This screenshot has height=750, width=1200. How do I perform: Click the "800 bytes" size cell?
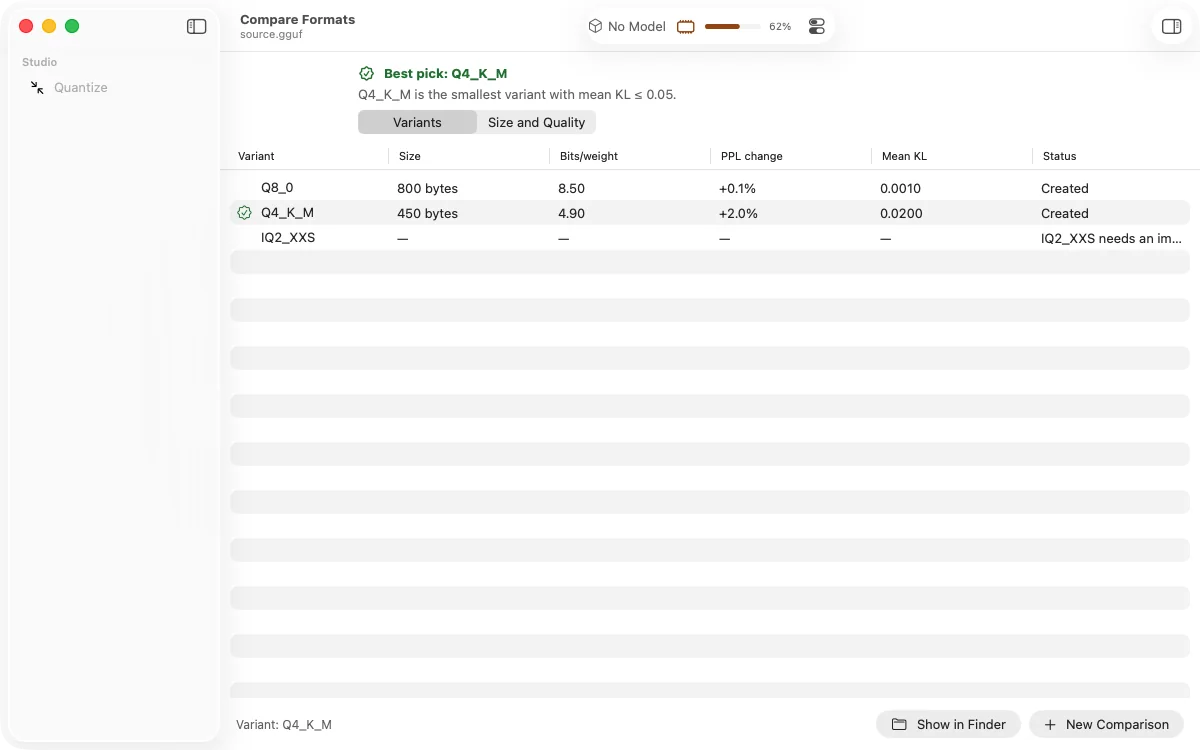pyautogui.click(x=428, y=188)
